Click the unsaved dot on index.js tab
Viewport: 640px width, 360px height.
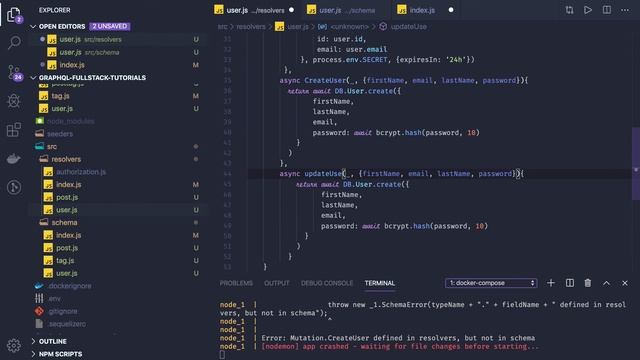point(451,10)
